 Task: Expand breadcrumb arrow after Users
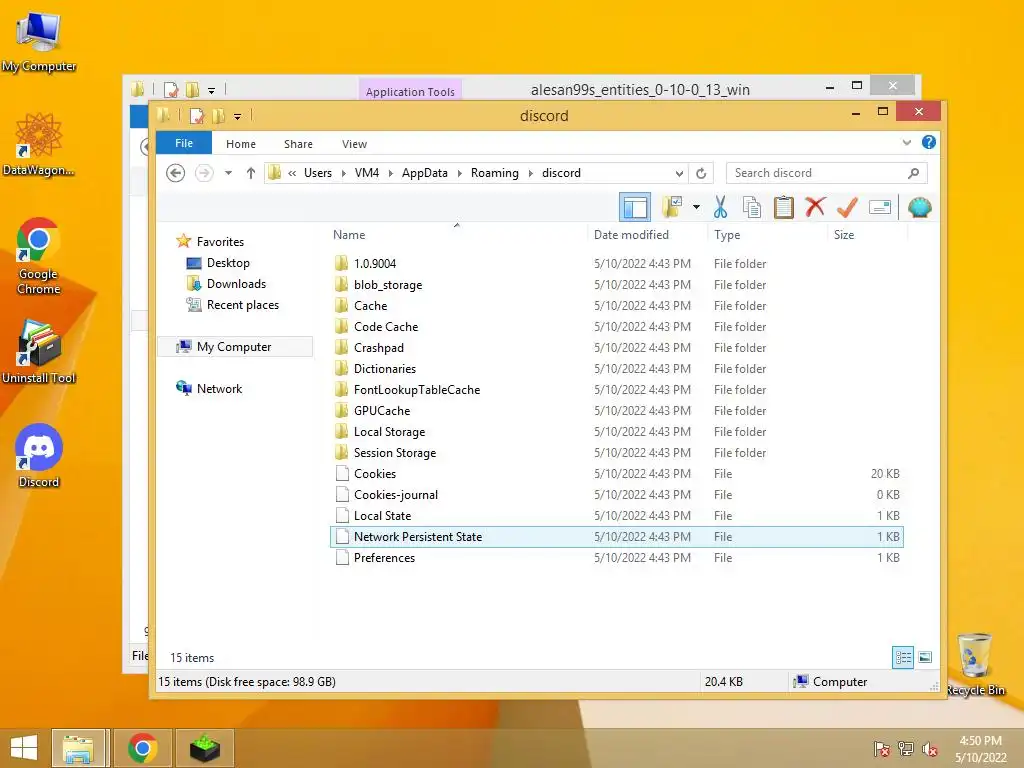tap(344, 173)
